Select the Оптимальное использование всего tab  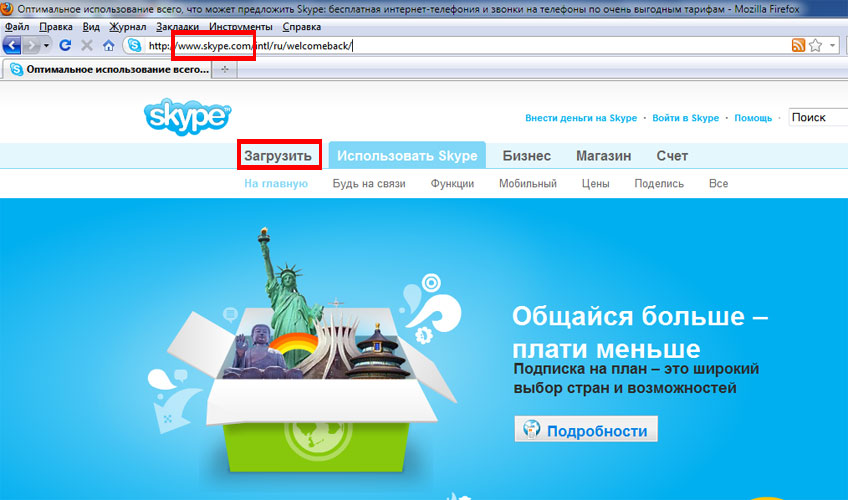(x=107, y=69)
